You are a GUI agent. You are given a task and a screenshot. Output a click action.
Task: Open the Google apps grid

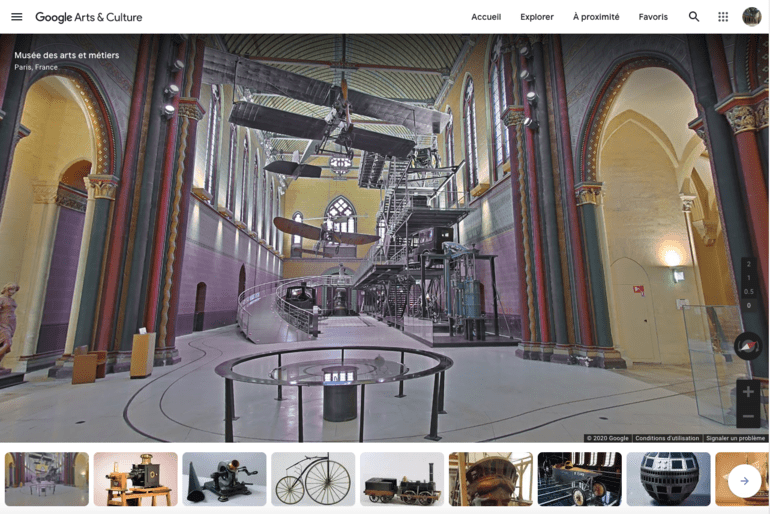723,17
